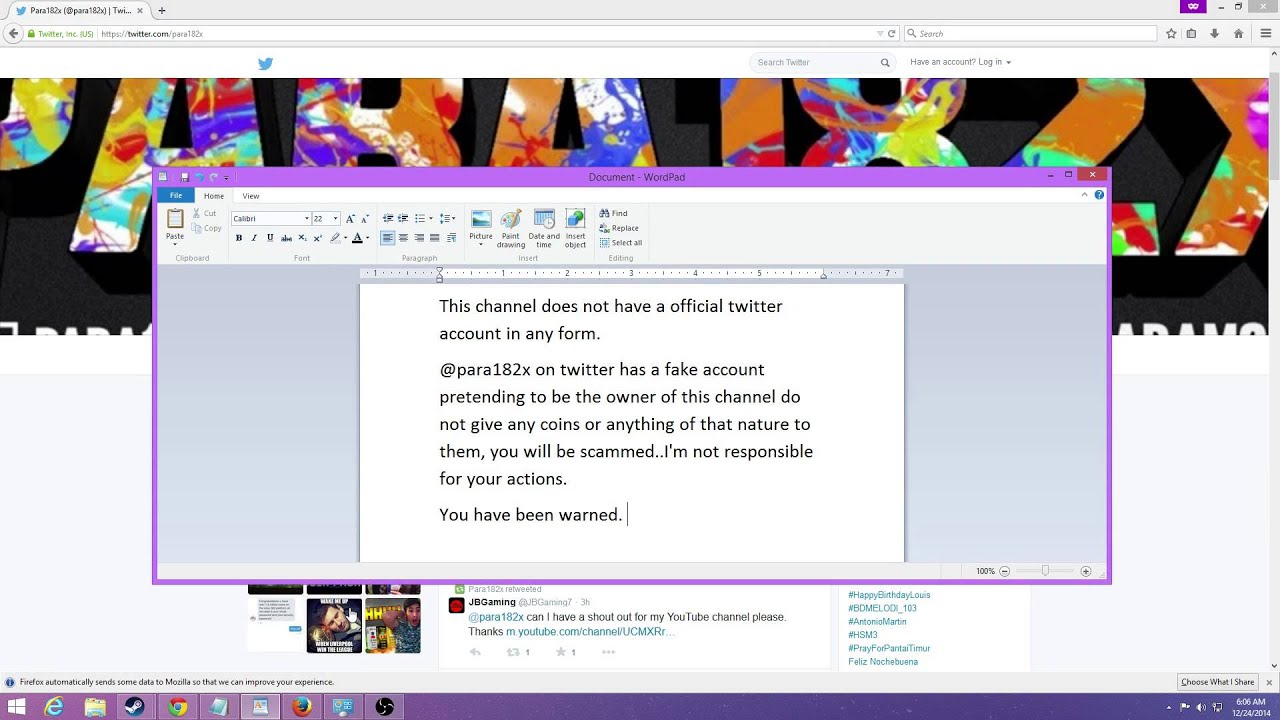Image resolution: width=1280 pixels, height=720 pixels.
Task: Click the Paste icon in WordPad
Action: click(175, 218)
